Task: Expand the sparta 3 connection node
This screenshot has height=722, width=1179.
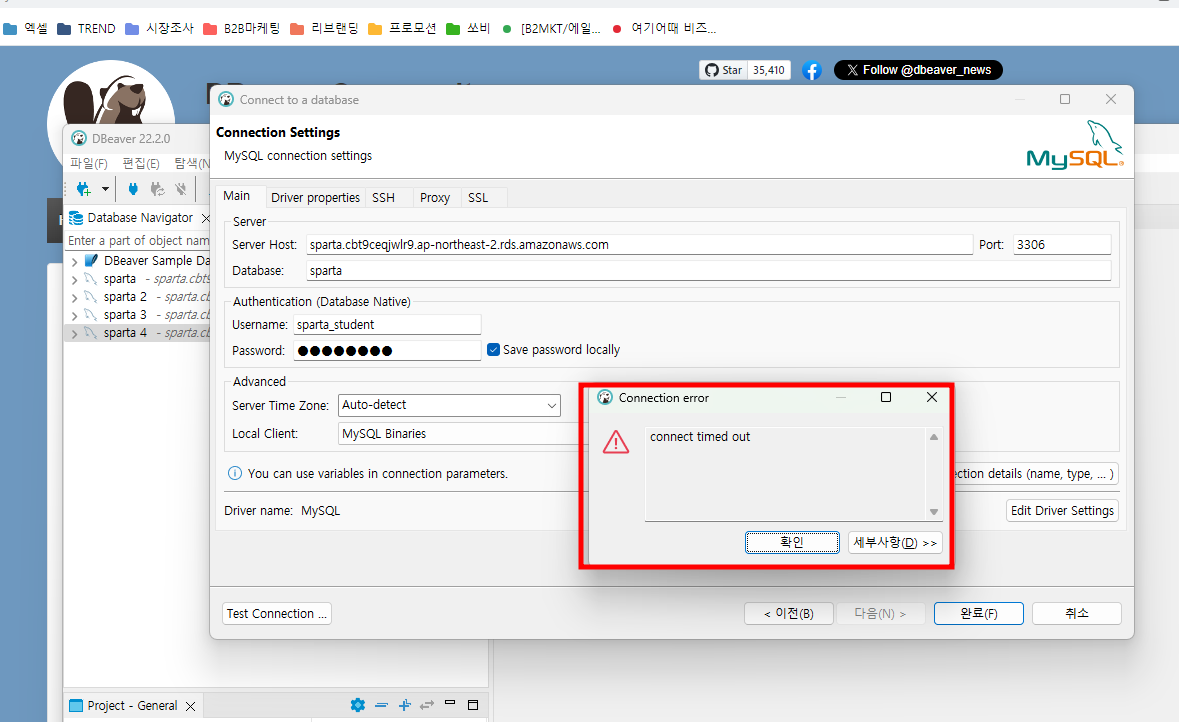Action: 74,316
